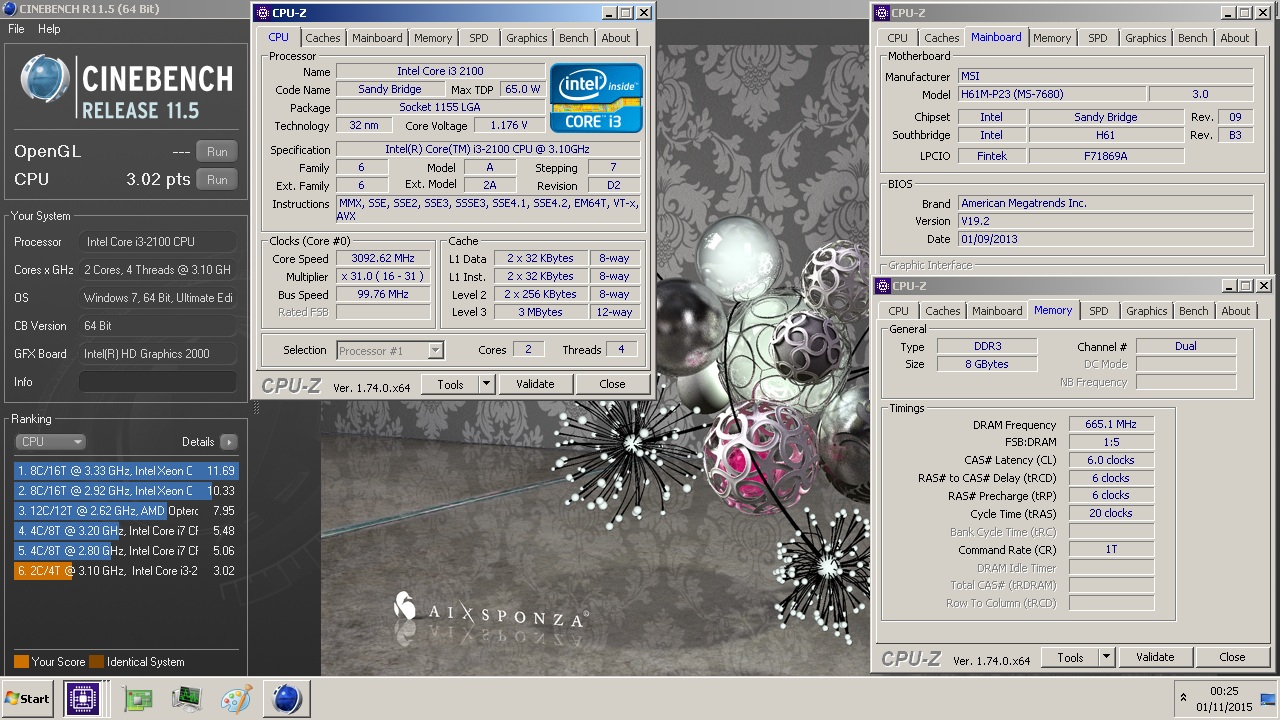Switch to SPD tab in main CPU-Z
1280x720 pixels.
click(479, 38)
